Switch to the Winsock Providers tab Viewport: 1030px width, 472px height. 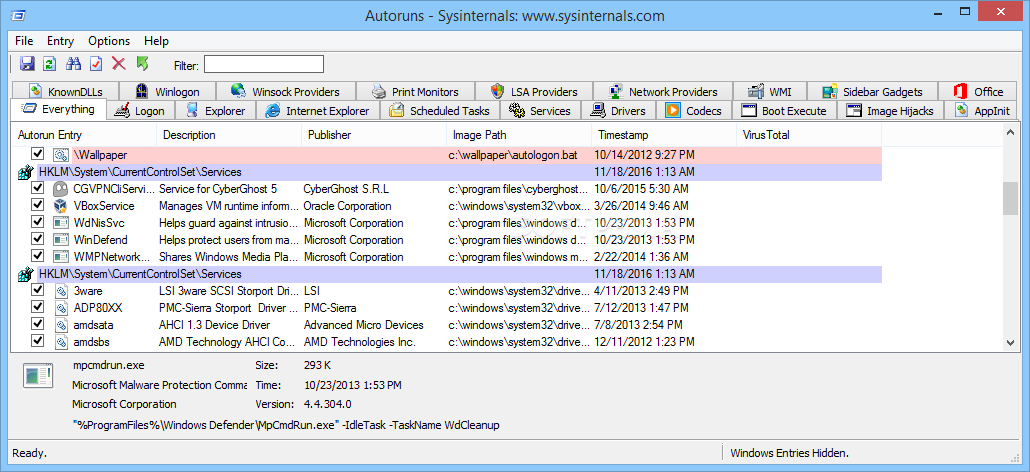(x=286, y=92)
